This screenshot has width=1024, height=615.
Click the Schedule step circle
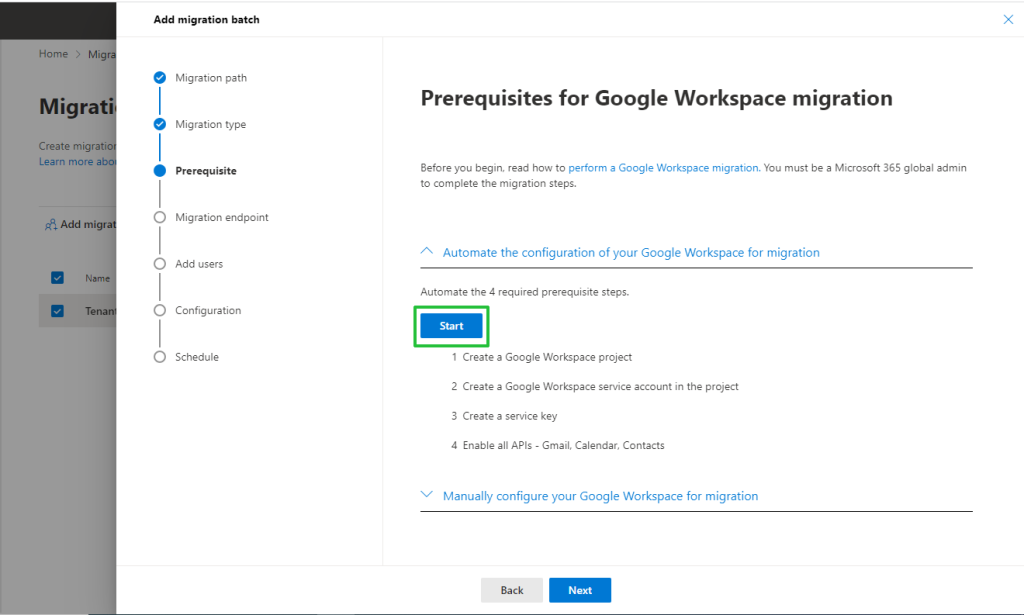(x=158, y=356)
